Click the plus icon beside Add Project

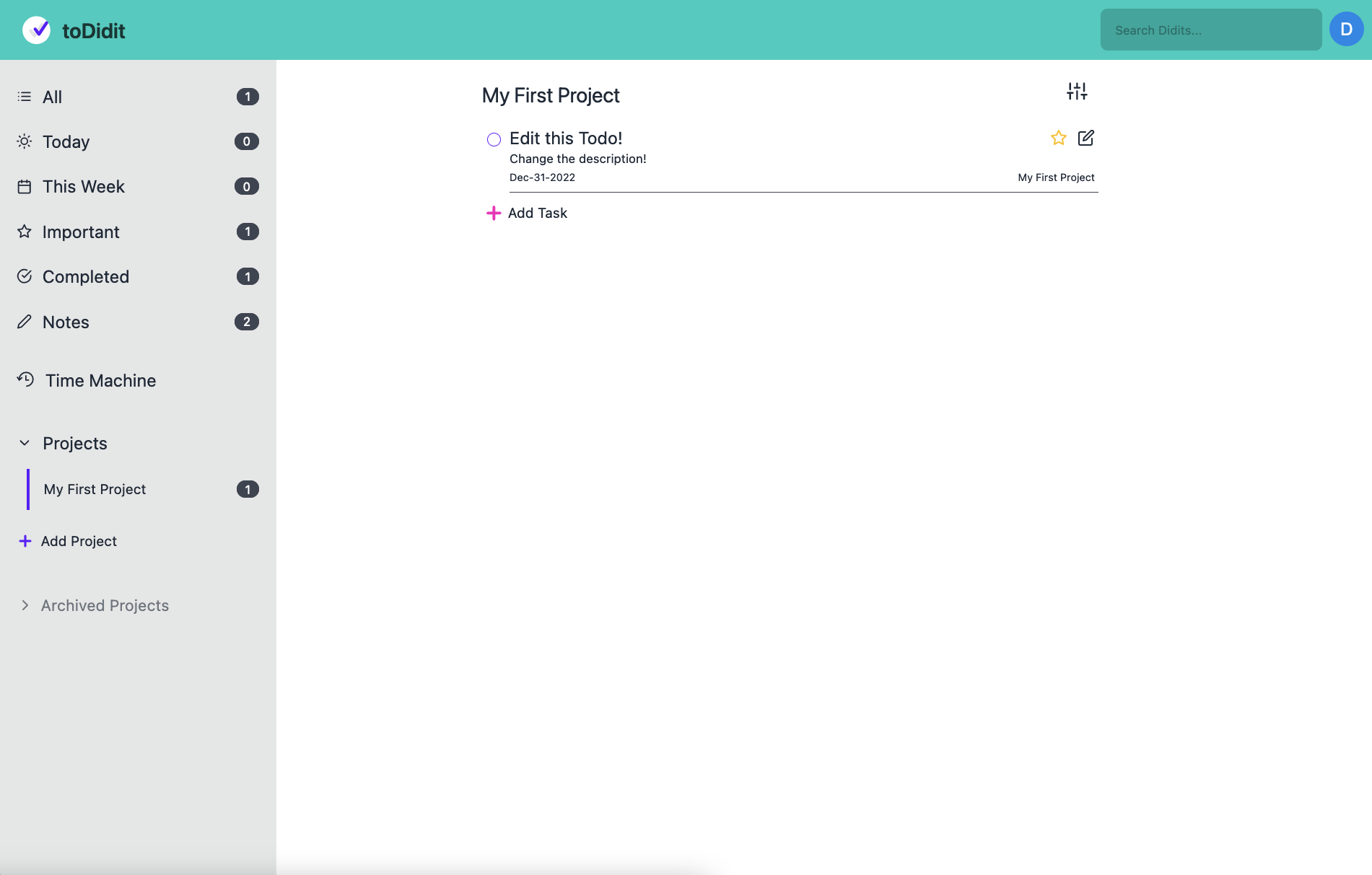tap(25, 541)
